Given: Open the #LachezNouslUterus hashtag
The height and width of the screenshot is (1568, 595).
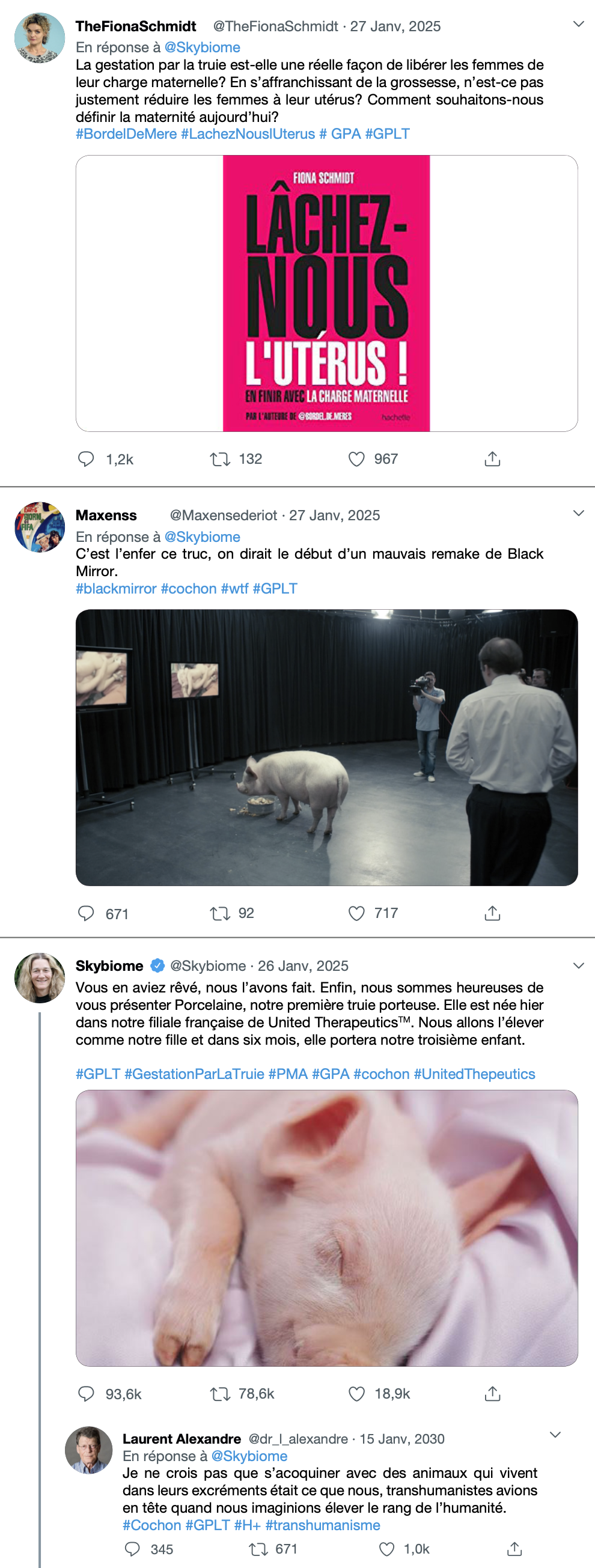Looking at the screenshot, I should point(248,134).
